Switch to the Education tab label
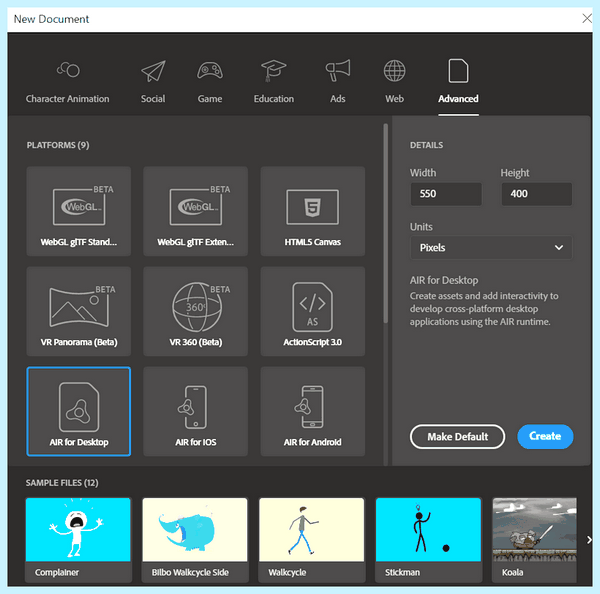Viewport: 600px width, 594px height. click(274, 99)
